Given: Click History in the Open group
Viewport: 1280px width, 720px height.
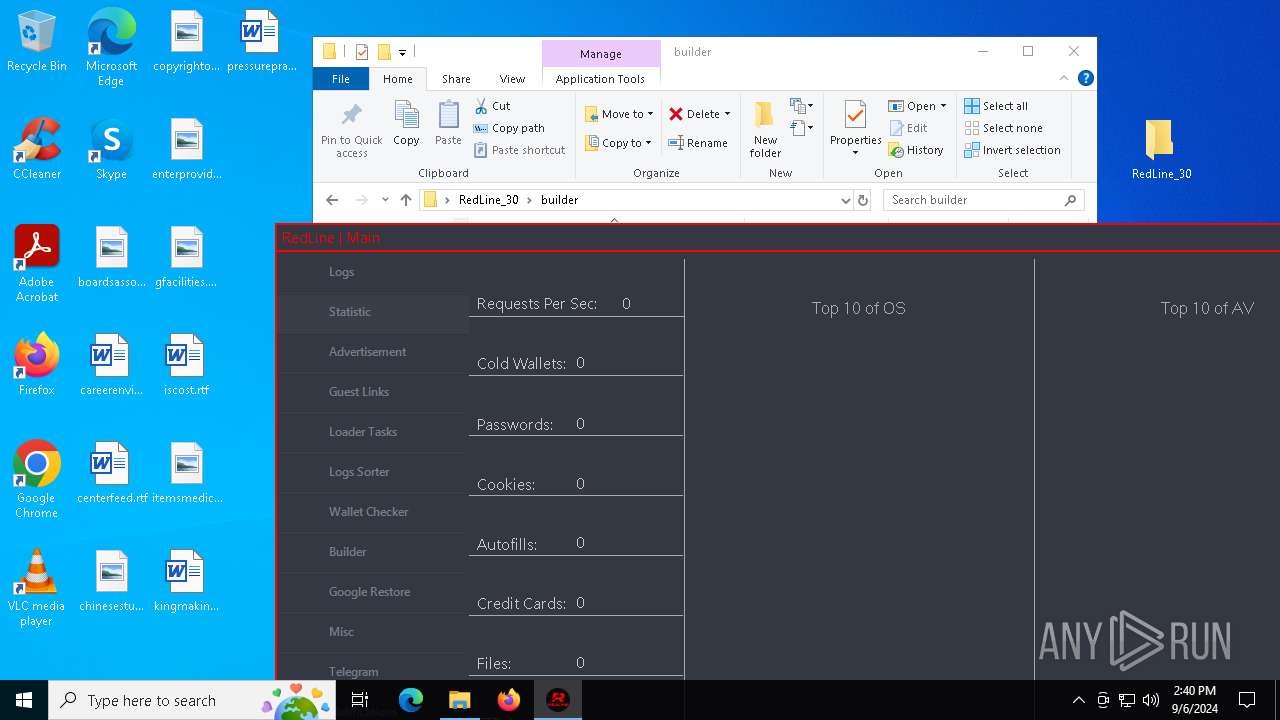Looking at the screenshot, I should tap(916, 150).
